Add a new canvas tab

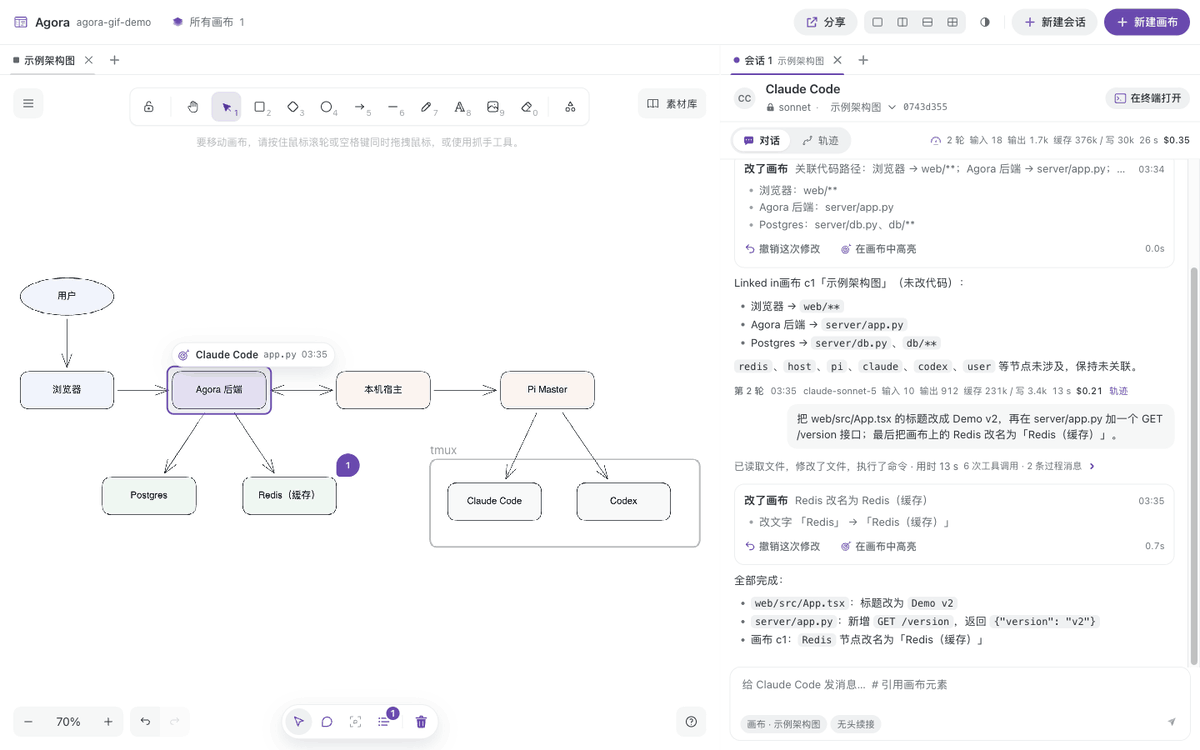click(114, 60)
